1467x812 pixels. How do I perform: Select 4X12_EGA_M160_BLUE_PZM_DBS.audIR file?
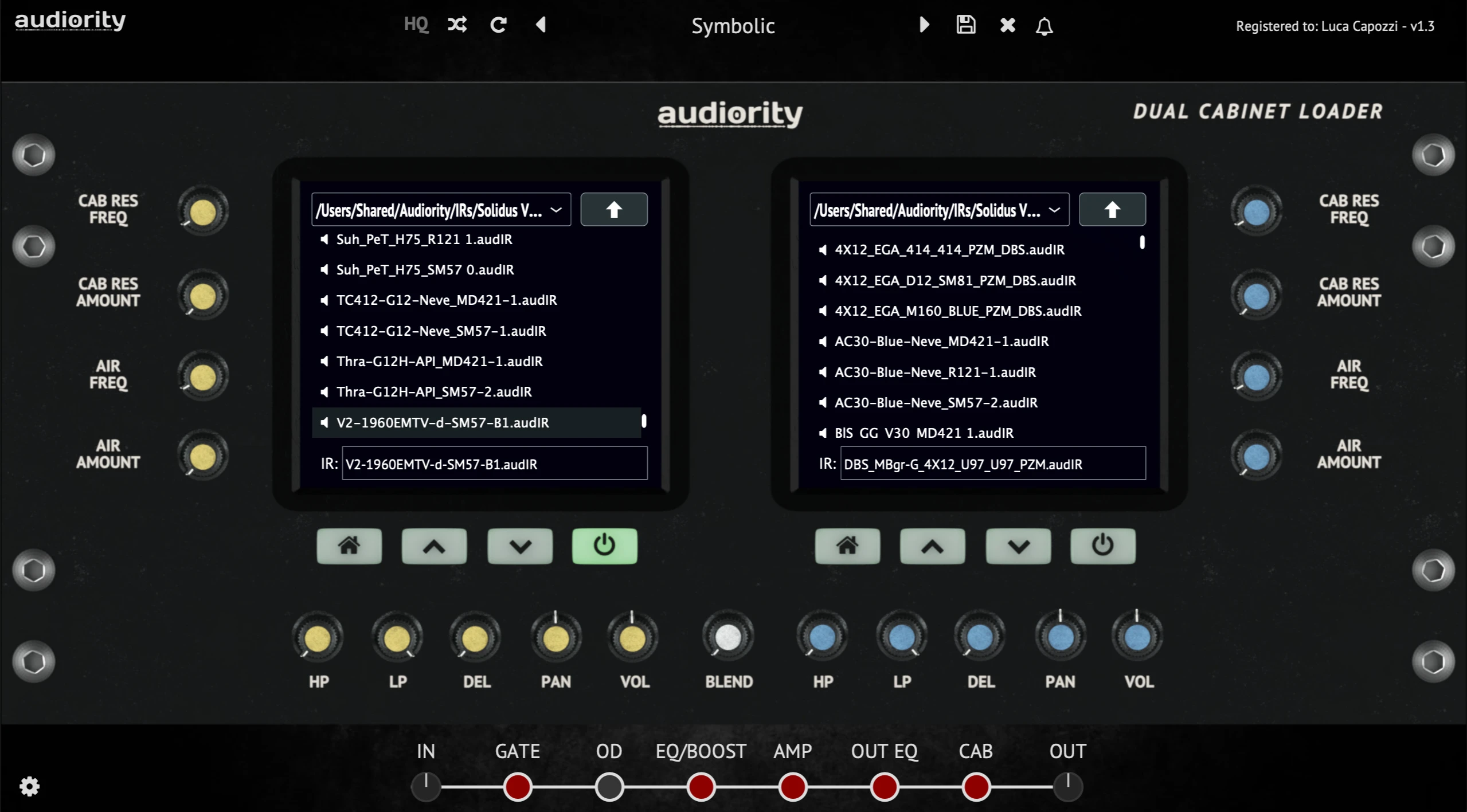click(x=975, y=311)
